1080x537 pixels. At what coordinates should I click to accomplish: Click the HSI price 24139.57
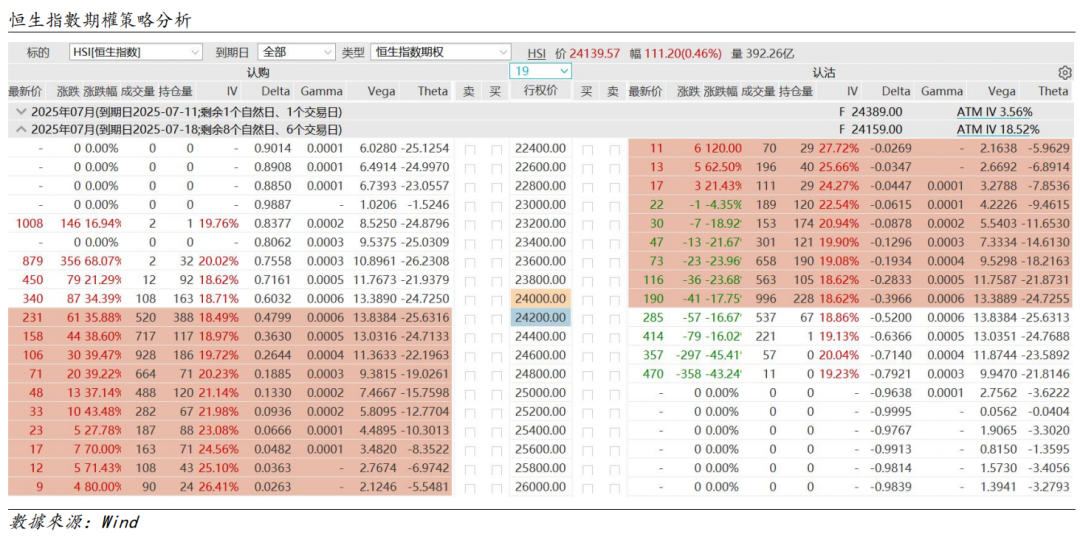[594, 53]
